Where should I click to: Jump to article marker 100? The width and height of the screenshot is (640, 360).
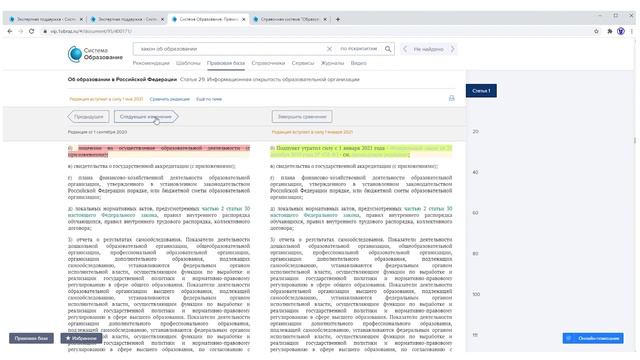tap(476, 294)
